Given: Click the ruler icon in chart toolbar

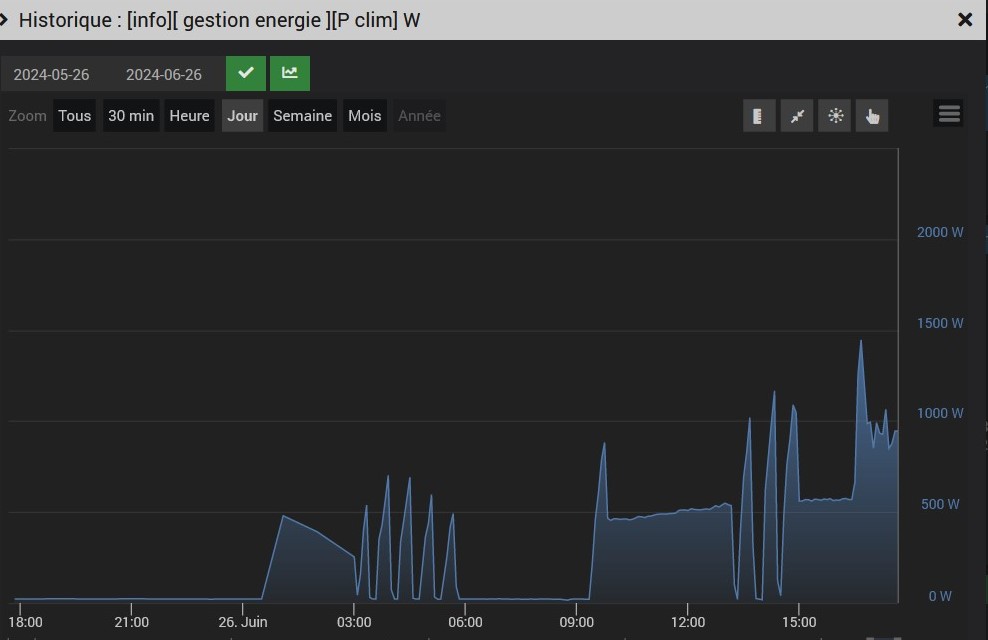Looking at the screenshot, I should tap(759, 116).
